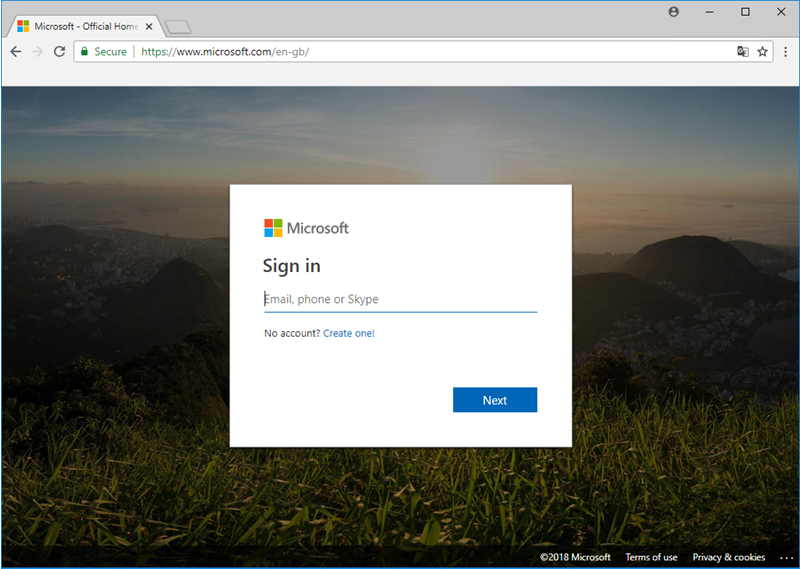Follow the 'Create one!' link
The image size is (800, 569).
point(348,333)
